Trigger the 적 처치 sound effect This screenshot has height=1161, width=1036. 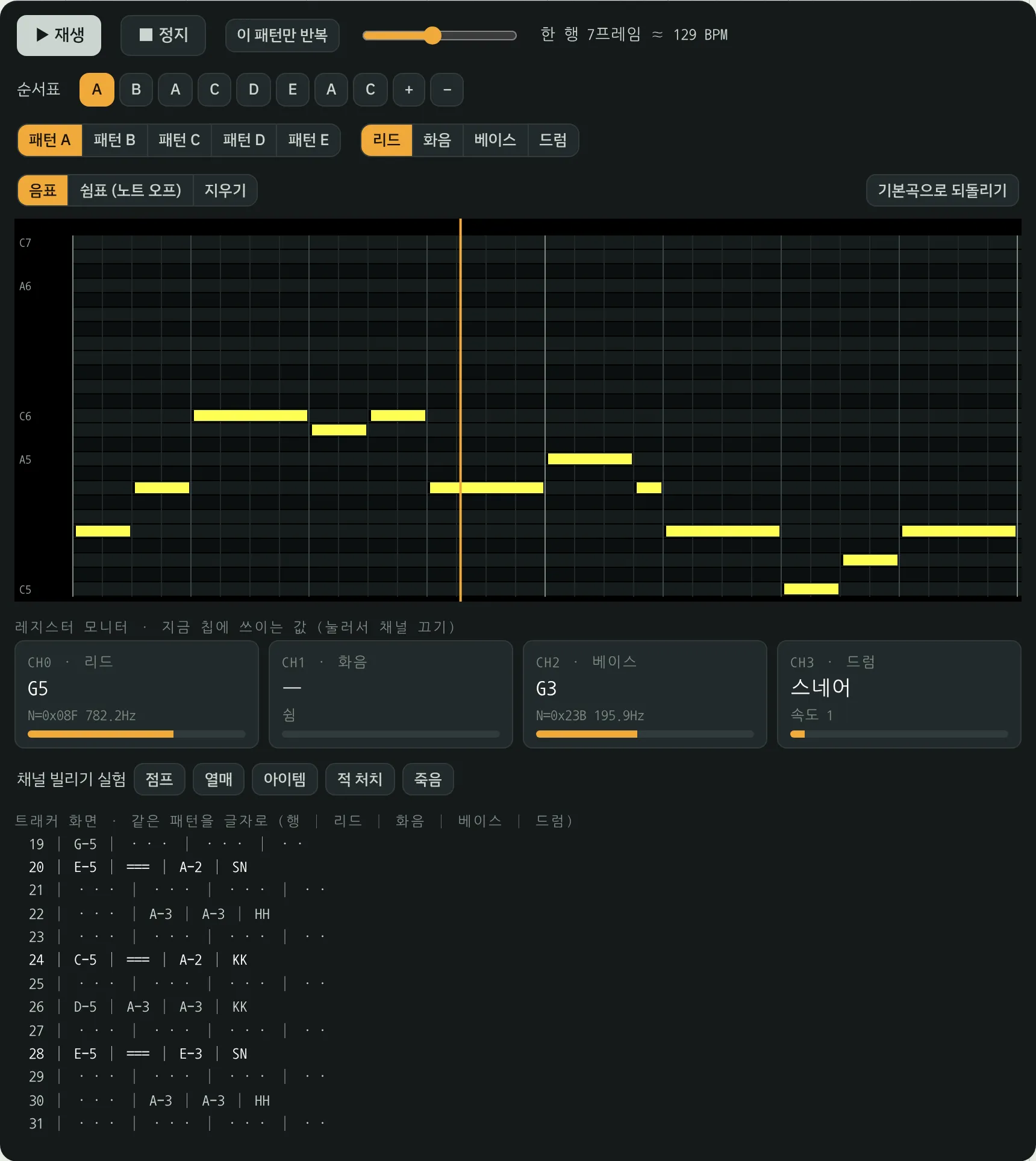(x=360, y=779)
